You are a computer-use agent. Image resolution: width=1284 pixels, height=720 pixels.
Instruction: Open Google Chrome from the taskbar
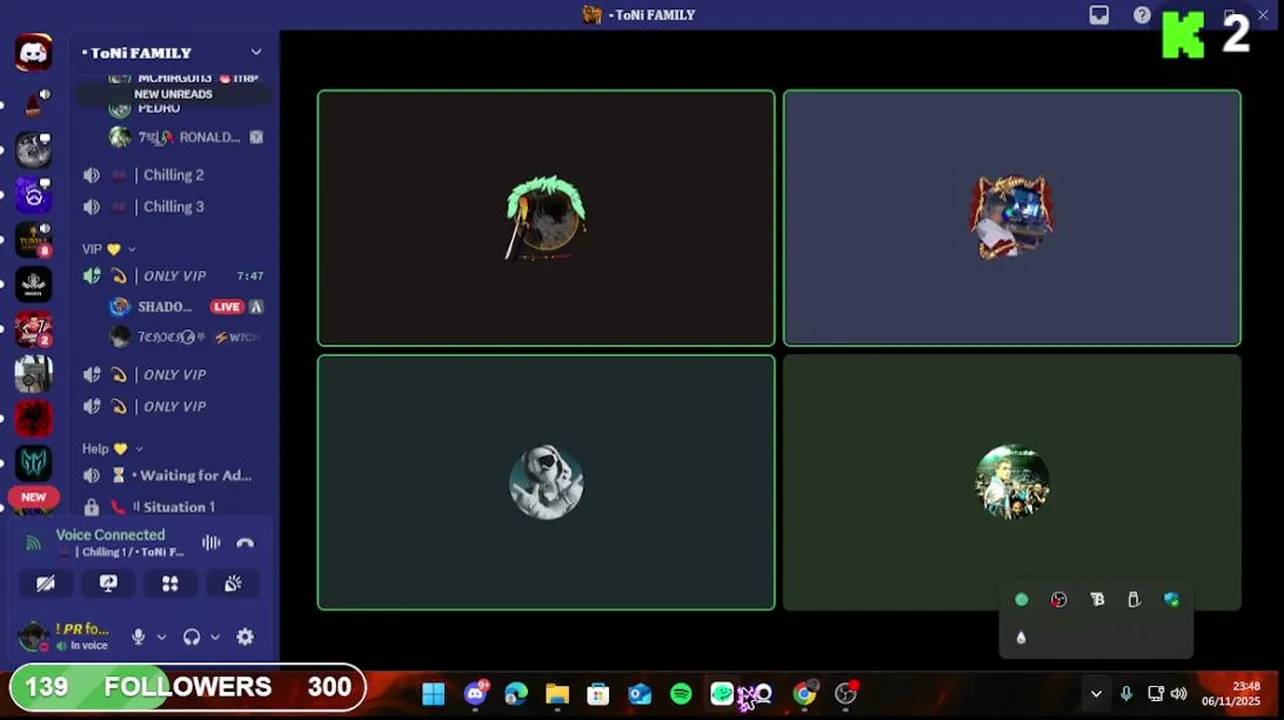(804, 694)
